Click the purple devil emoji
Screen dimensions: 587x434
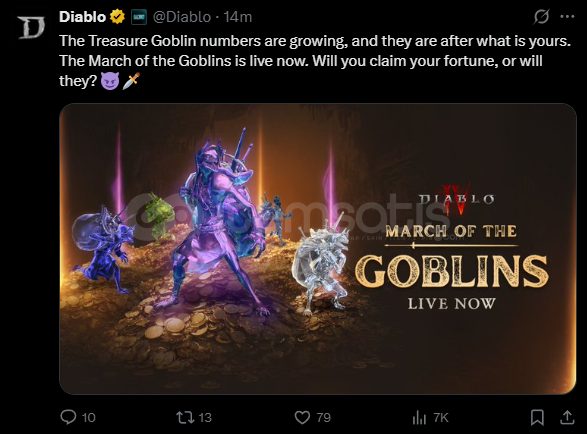click(110, 81)
